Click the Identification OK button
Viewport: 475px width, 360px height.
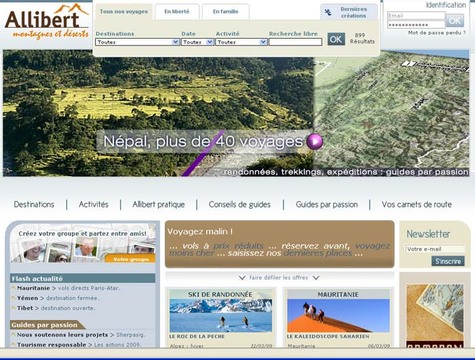point(455,21)
